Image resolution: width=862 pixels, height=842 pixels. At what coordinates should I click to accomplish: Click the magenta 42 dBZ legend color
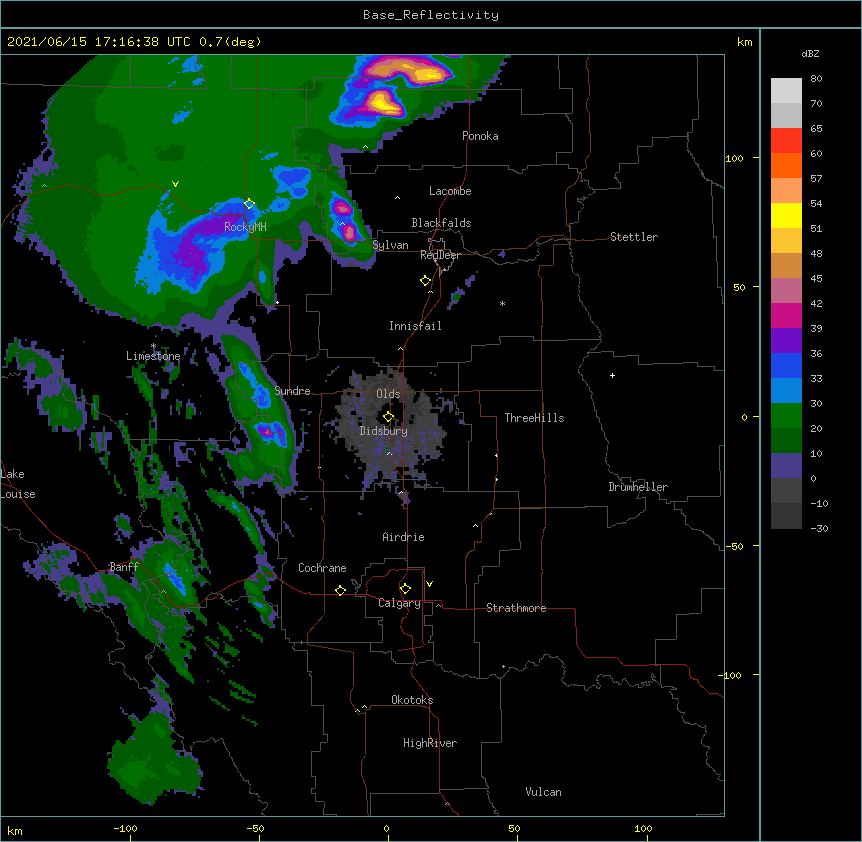(786, 315)
